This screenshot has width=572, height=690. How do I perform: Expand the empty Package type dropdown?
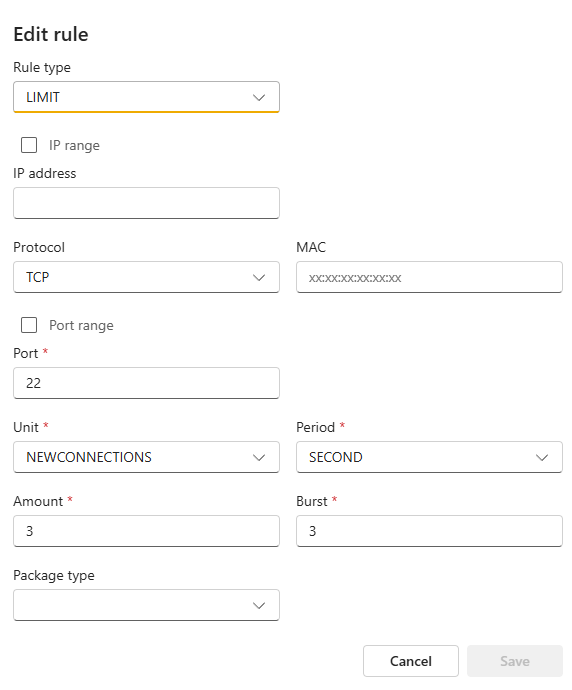146,605
